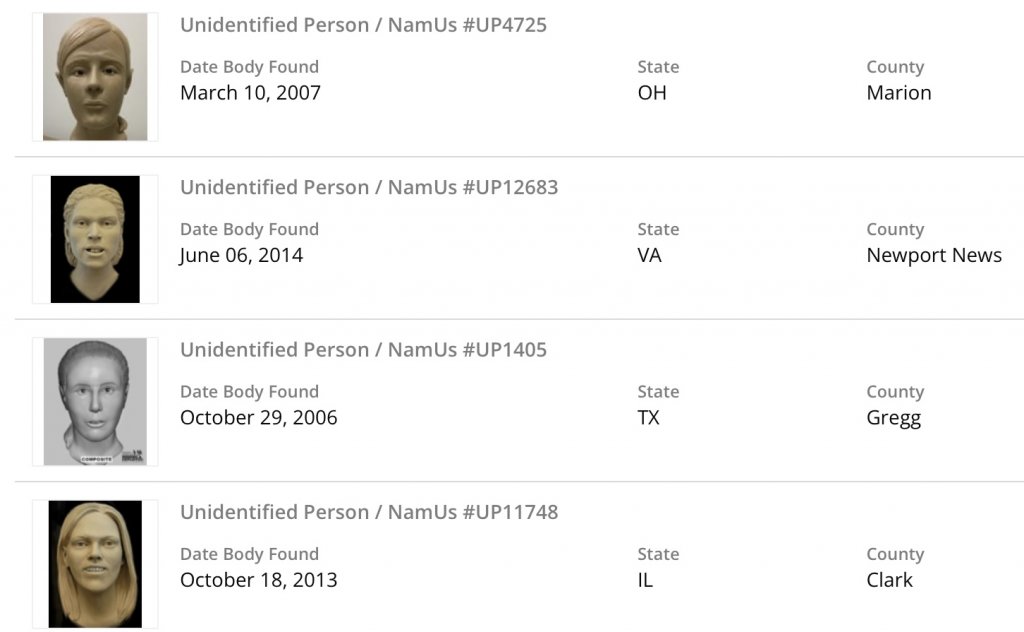Image resolution: width=1024 pixels, height=632 pixels.
Task: Open Unidentified Person NamUs #UP11748 record
Action: (x=369, y=512)
